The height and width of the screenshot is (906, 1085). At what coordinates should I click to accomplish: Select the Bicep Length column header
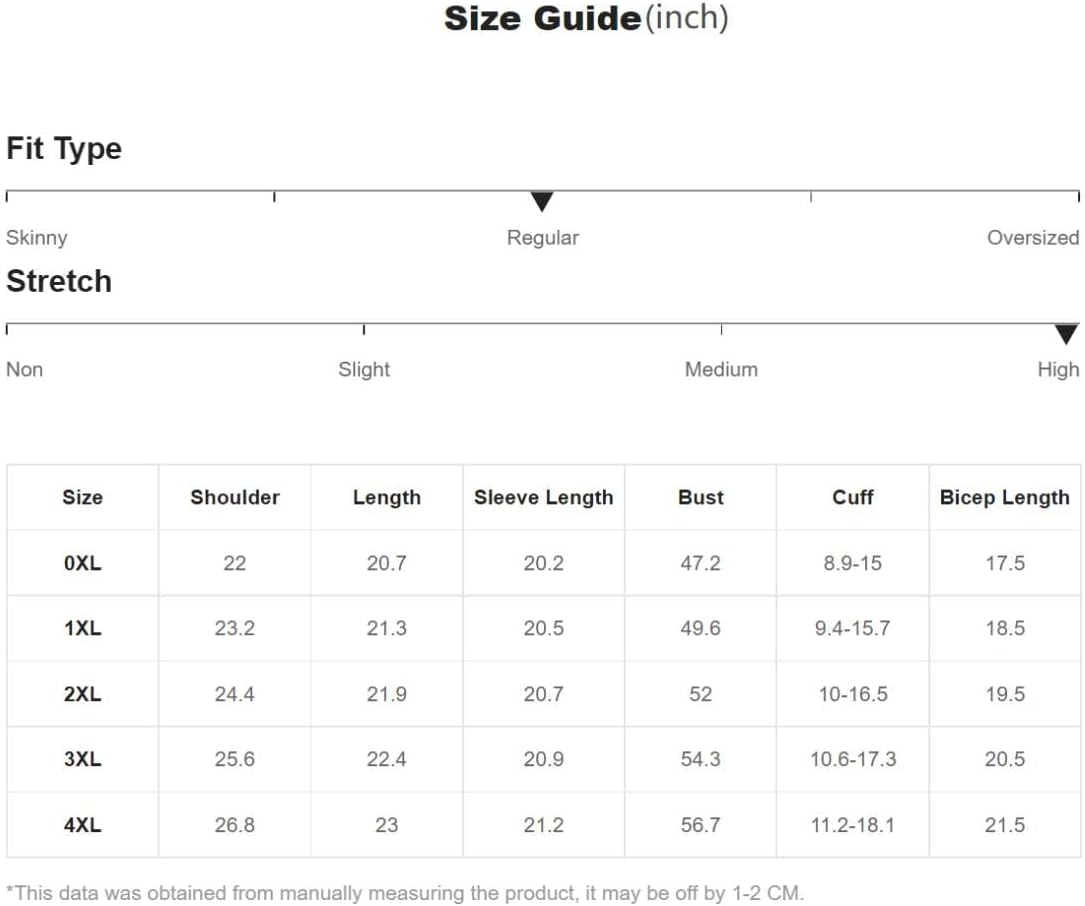(x=1004, y=497)
